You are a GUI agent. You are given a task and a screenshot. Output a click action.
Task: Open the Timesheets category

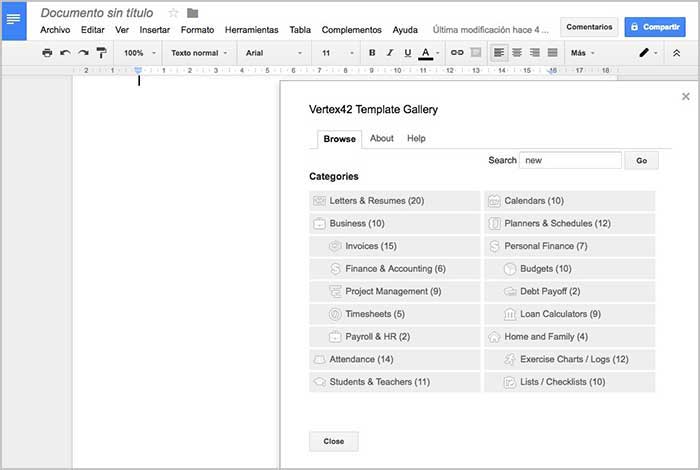[x=395, y=314]
